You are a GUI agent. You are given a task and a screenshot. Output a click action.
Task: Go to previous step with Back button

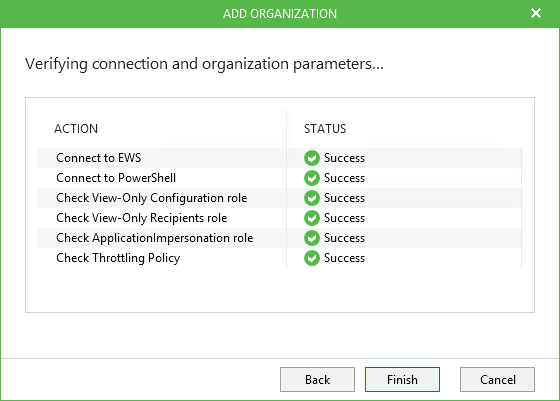pos(317,379)
